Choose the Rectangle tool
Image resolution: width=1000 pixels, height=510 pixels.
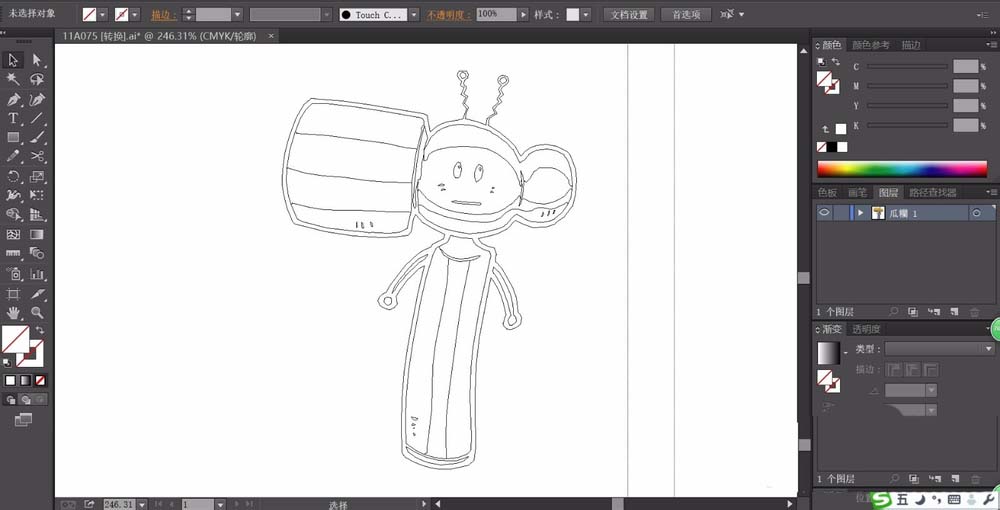click(x=13, y=137)
